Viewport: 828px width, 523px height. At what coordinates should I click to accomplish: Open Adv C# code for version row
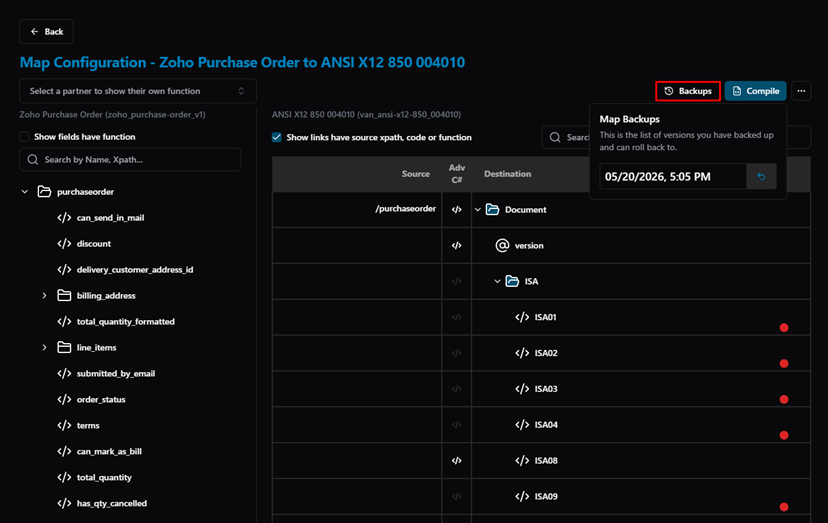[x=457, y=246]
